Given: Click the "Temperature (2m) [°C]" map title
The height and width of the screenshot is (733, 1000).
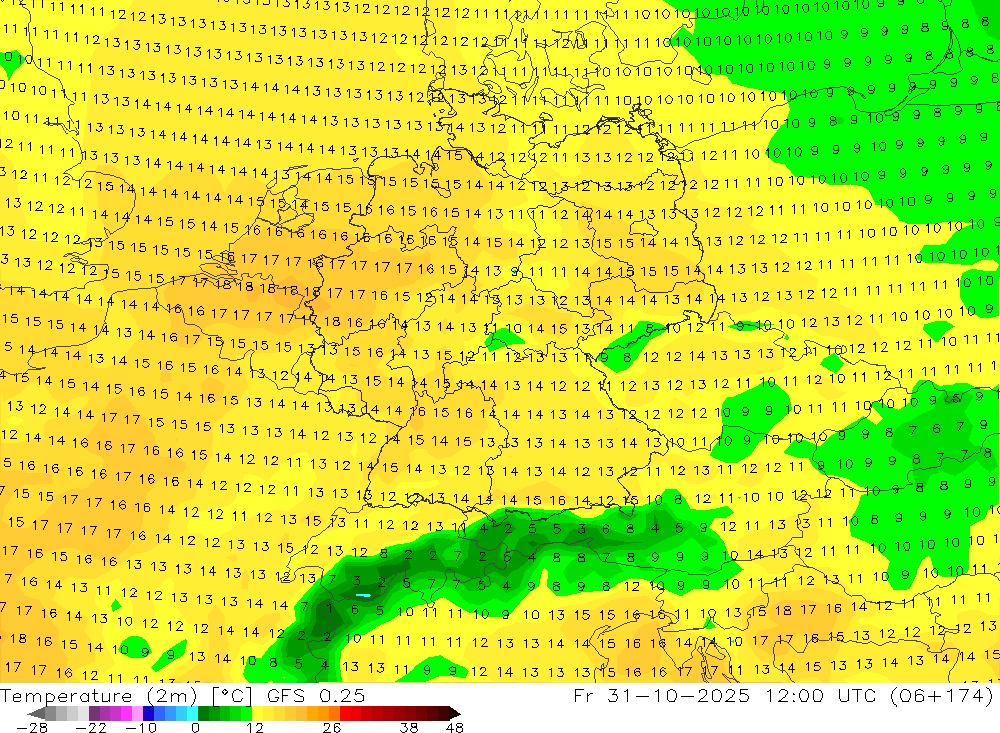Looking at the screenshot, I should pyautogui.click(x=126, y=695).
